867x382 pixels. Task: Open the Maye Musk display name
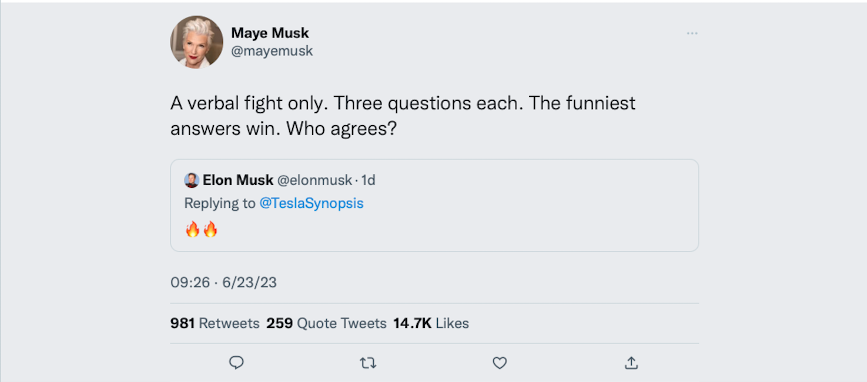pos(270,33)
